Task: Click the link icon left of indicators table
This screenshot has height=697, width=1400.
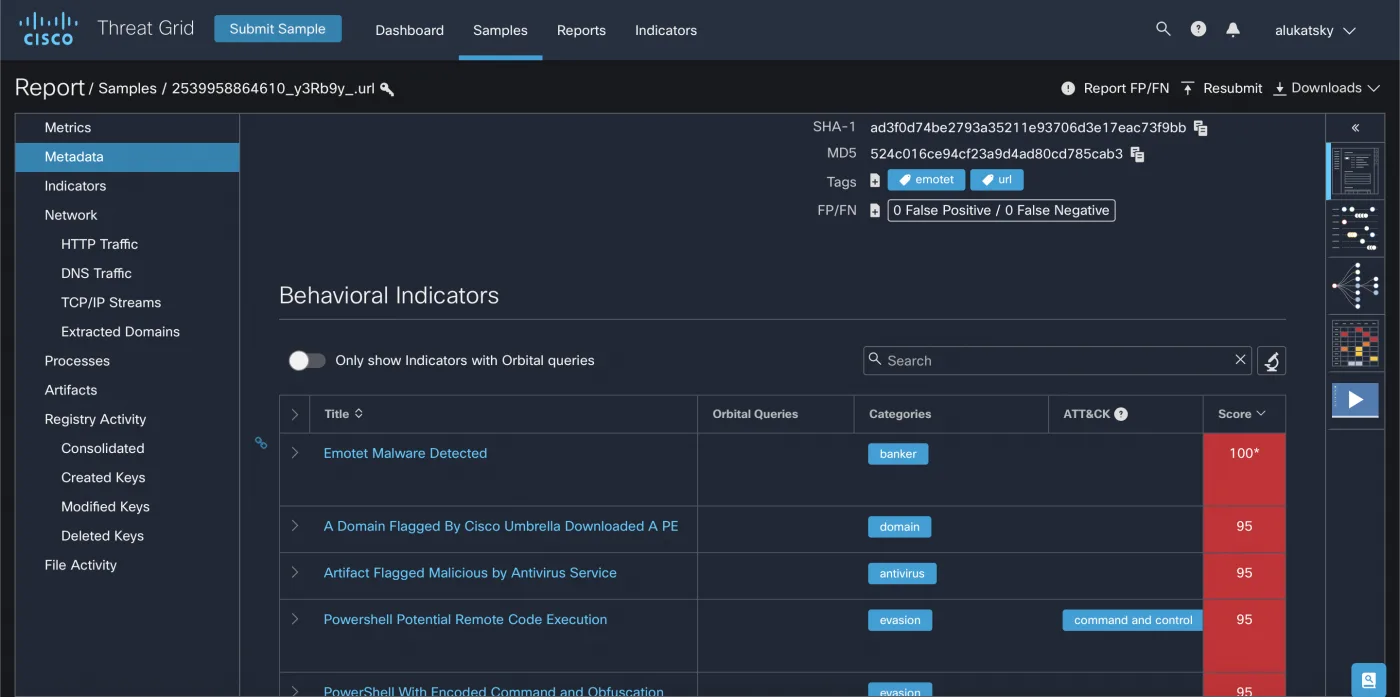Action: point(261,443)
